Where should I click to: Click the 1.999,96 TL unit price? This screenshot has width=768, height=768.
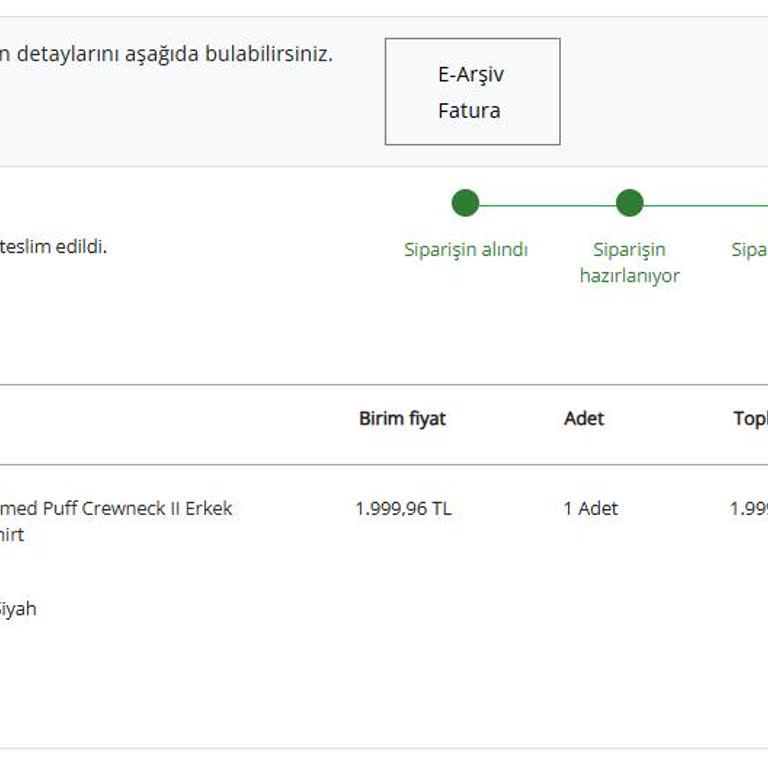(403, 509)
